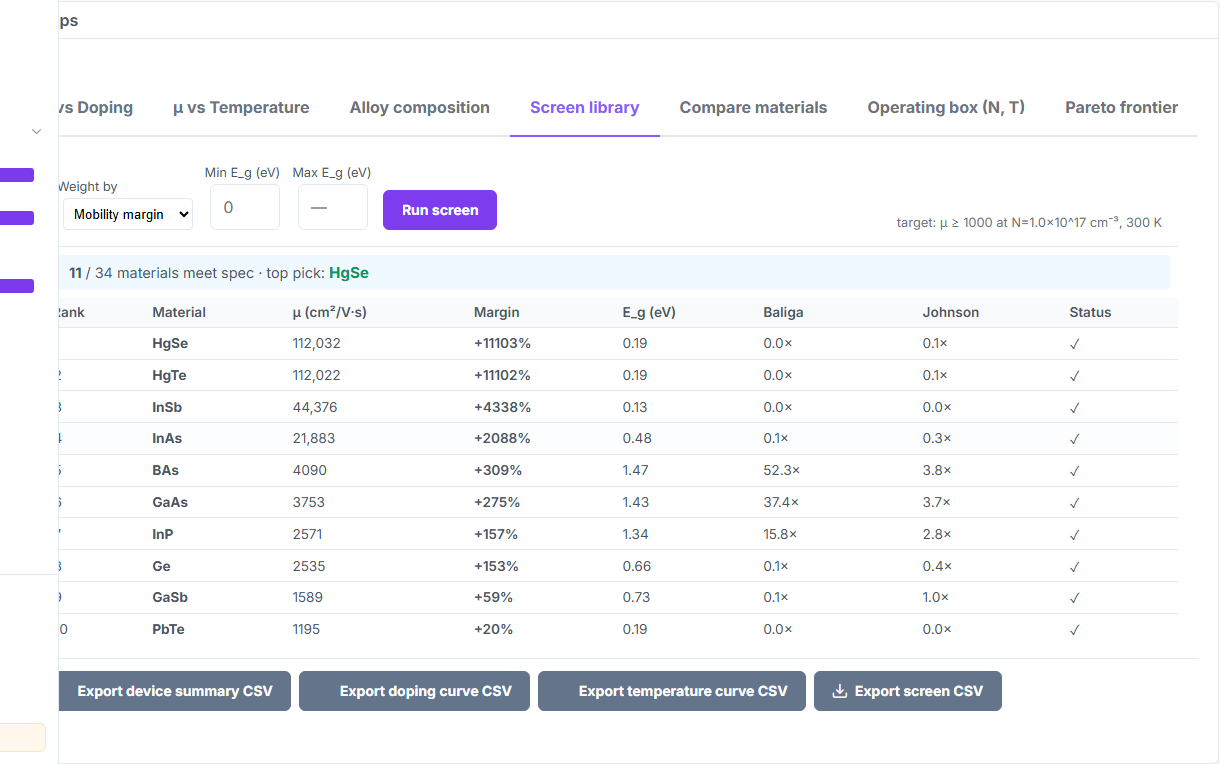Image resolution: width=1220 pixels, height=764 pixels.
Task: Click the 3.8× Johnson value
Action: coord(937,470)
